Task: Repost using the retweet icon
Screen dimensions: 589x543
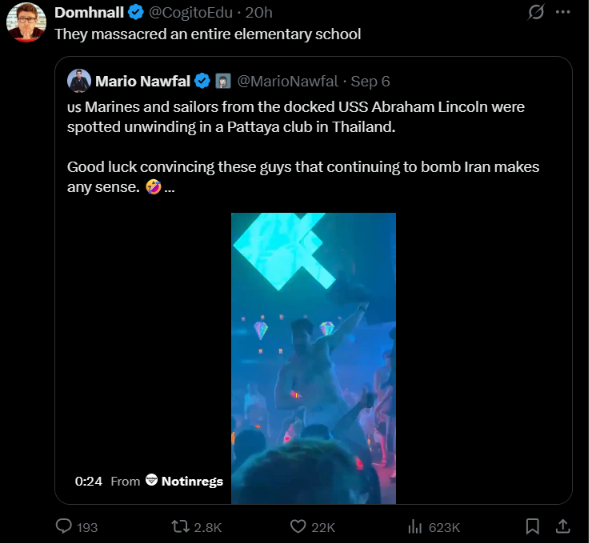Action: pyautogui.click(x=180, y=526)
